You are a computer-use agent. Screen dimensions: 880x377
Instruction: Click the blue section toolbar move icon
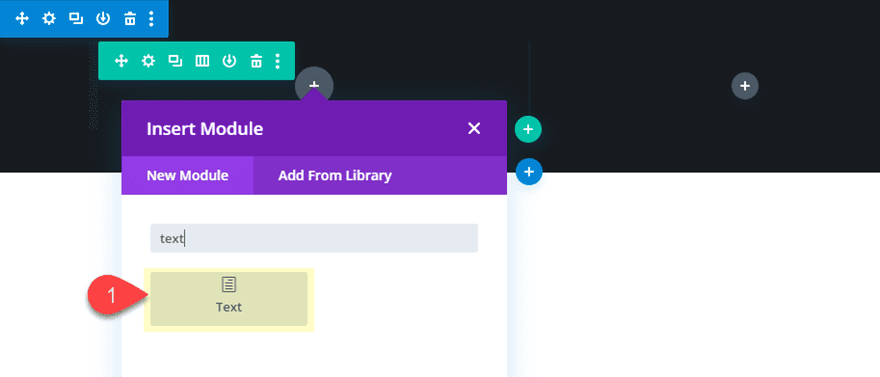click(x=22, y=19)
